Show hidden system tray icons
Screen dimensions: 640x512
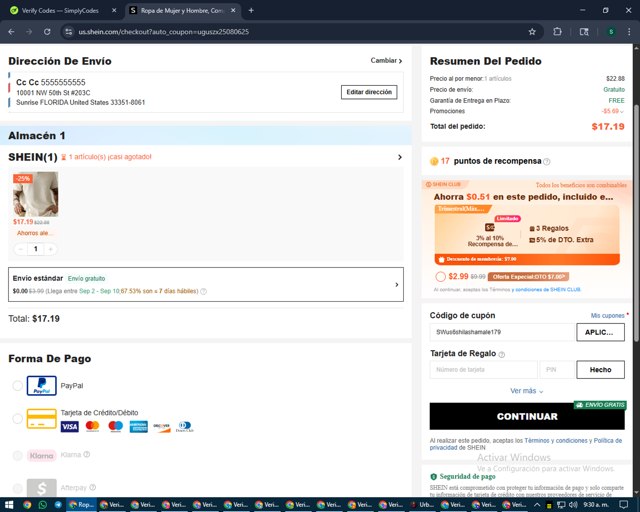coord(537,505)
